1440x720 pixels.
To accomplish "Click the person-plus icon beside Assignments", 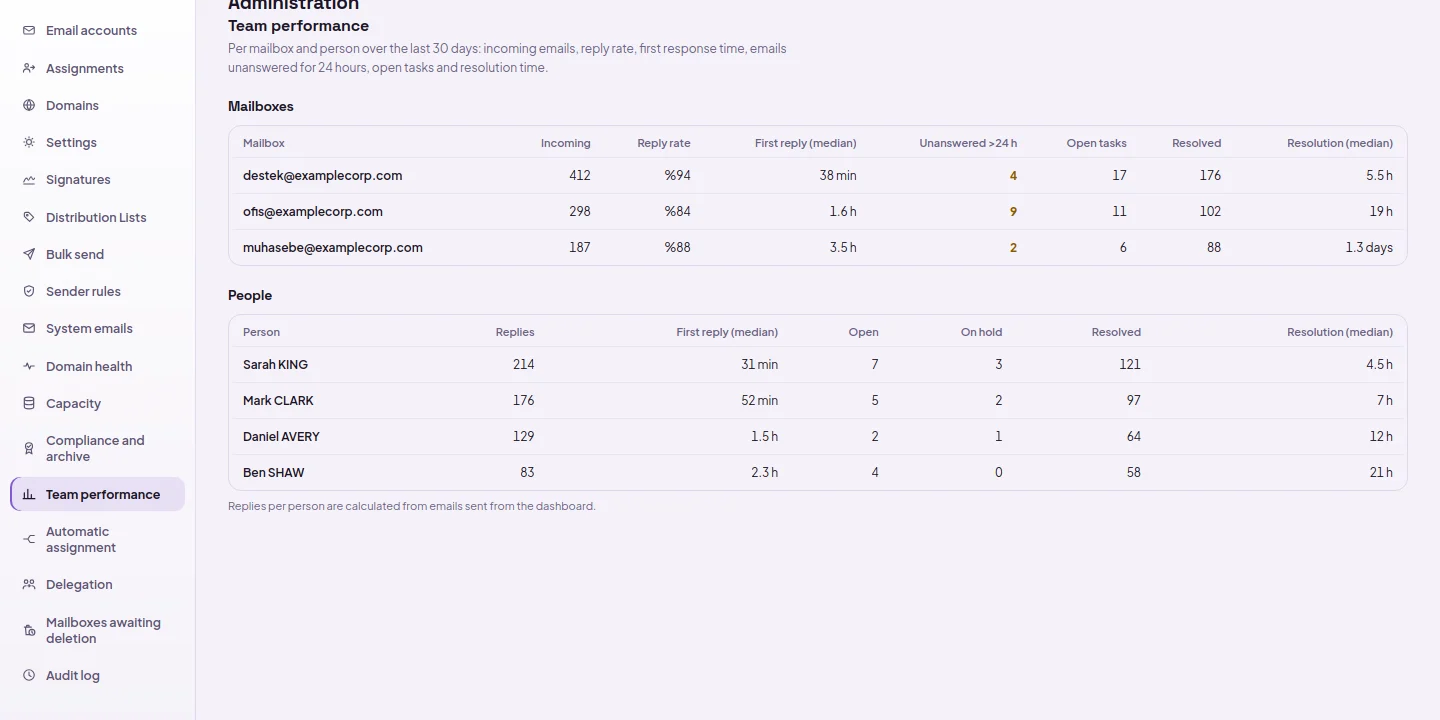I will click(29, 68).
